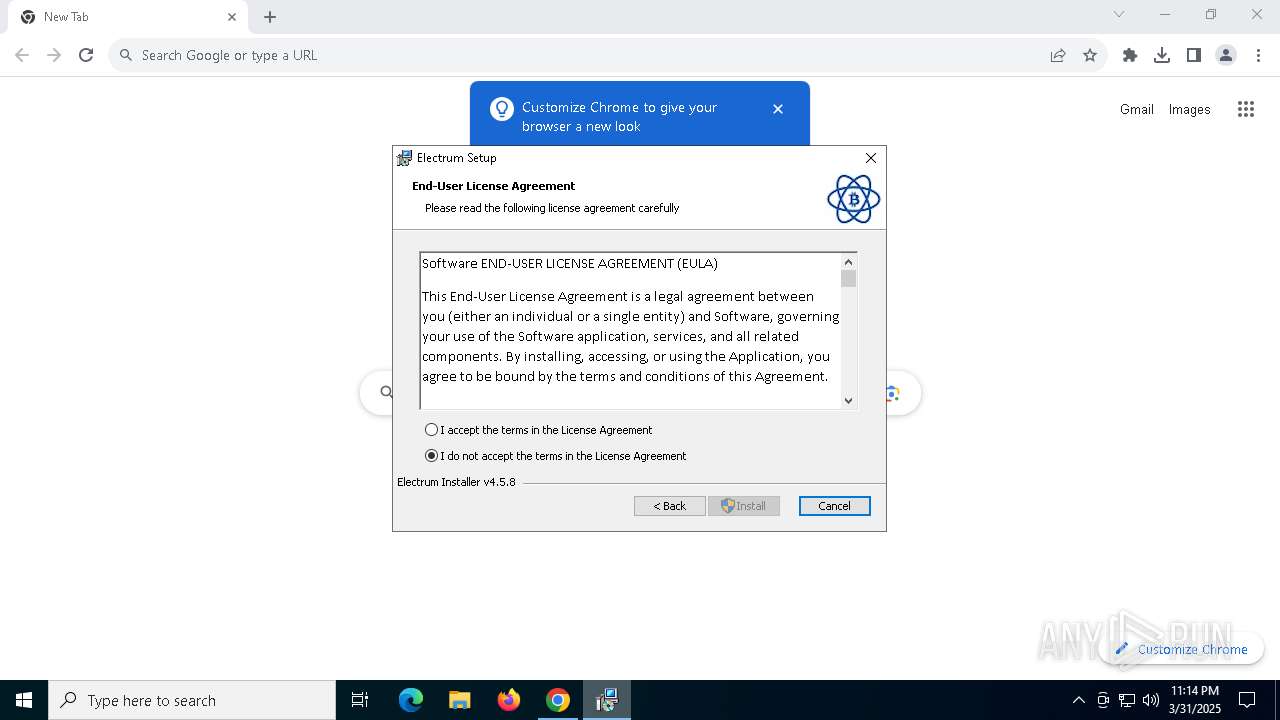Switch to Chrome on the taskbar
Screen dimensions: 1280x720
click(x=558, y=700)
